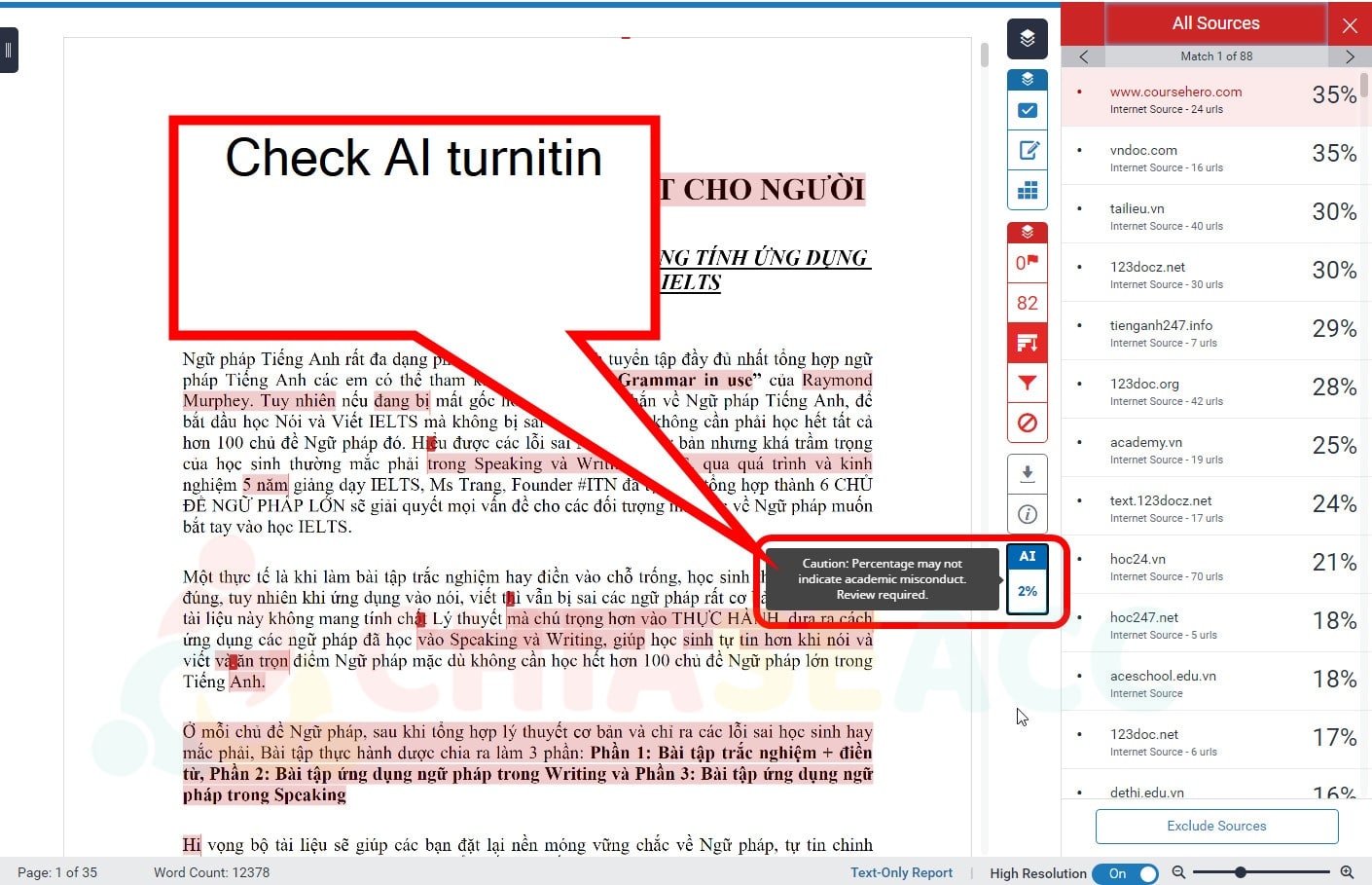Open the black layers panel icon
Image resolution: width=1372 pixels, height=885 pixels.
click(1028, 39)
